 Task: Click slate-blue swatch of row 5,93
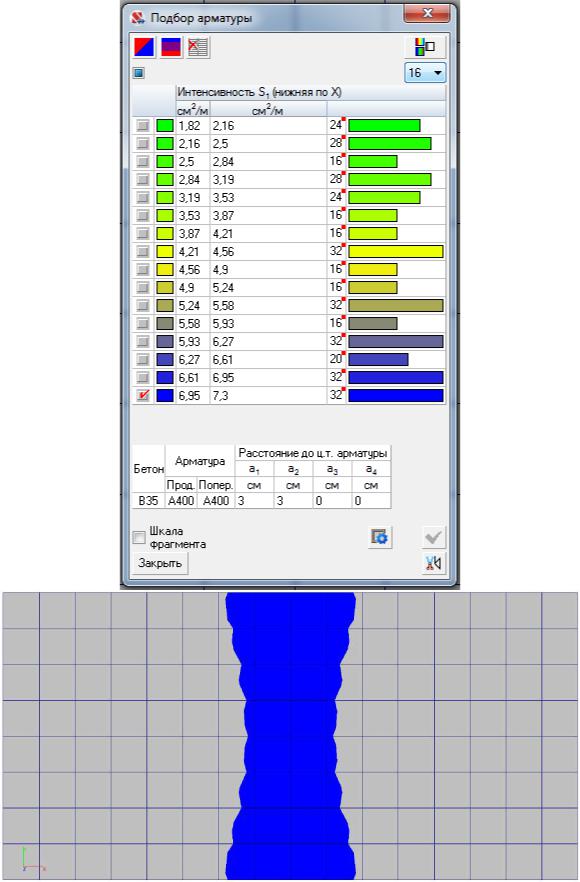(165, 341)
